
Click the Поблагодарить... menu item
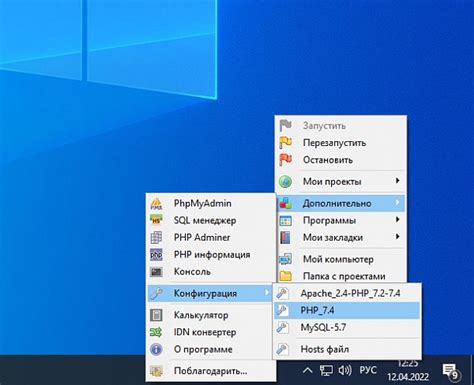click(211, 371)
